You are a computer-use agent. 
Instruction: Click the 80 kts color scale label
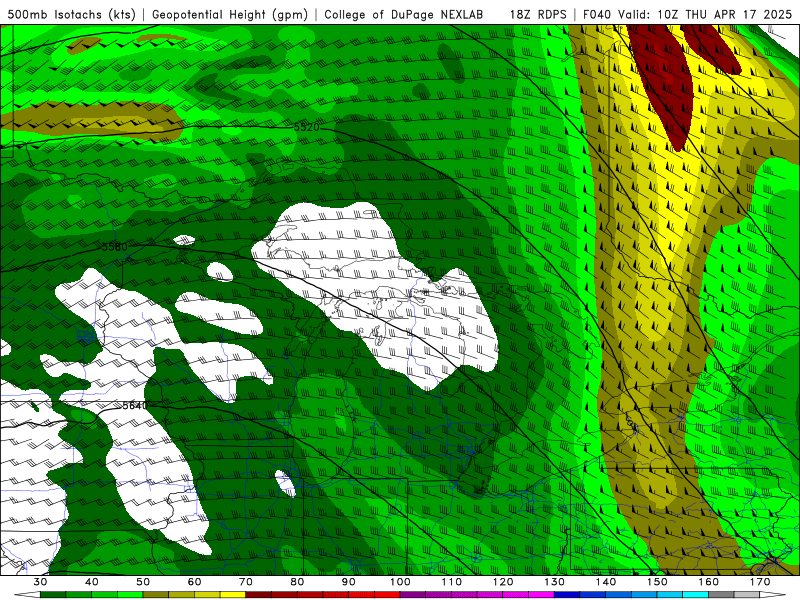[x=297, y=582]
